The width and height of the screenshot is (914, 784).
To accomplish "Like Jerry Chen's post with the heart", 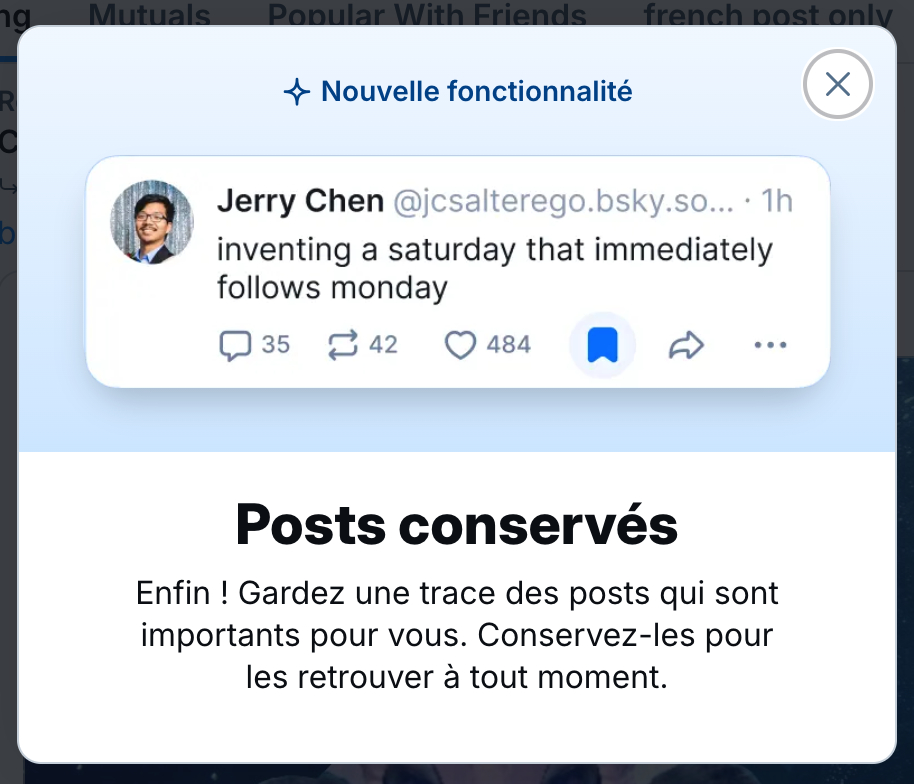I will tap(459, 346).
